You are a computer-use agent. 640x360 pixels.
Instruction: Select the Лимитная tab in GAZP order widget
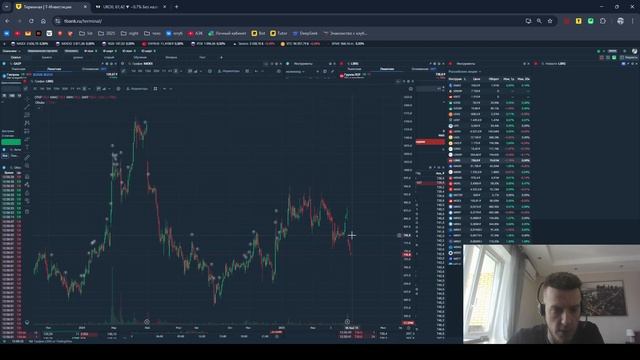point(54,69)
